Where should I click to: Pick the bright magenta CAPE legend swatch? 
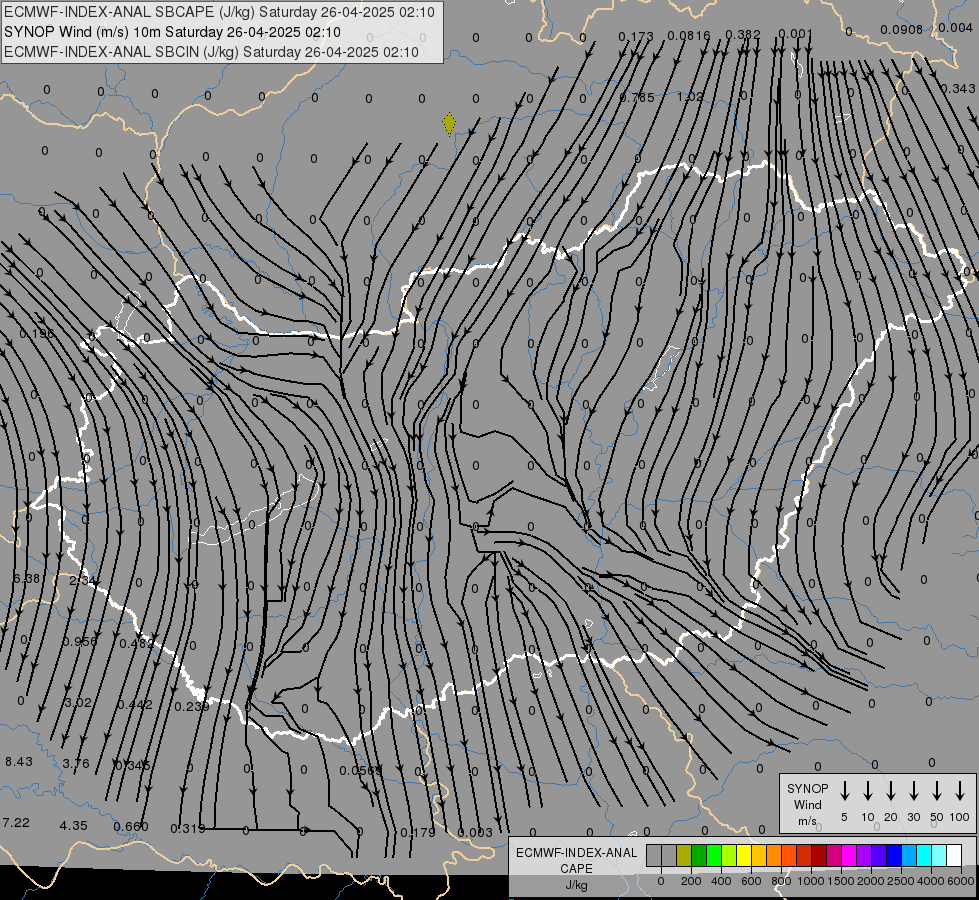tap(849, 855)
